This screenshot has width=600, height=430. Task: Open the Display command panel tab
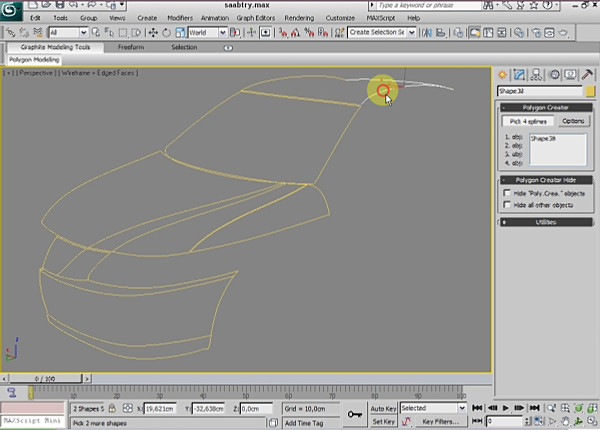pyautogui.click(x=570, y=75)
